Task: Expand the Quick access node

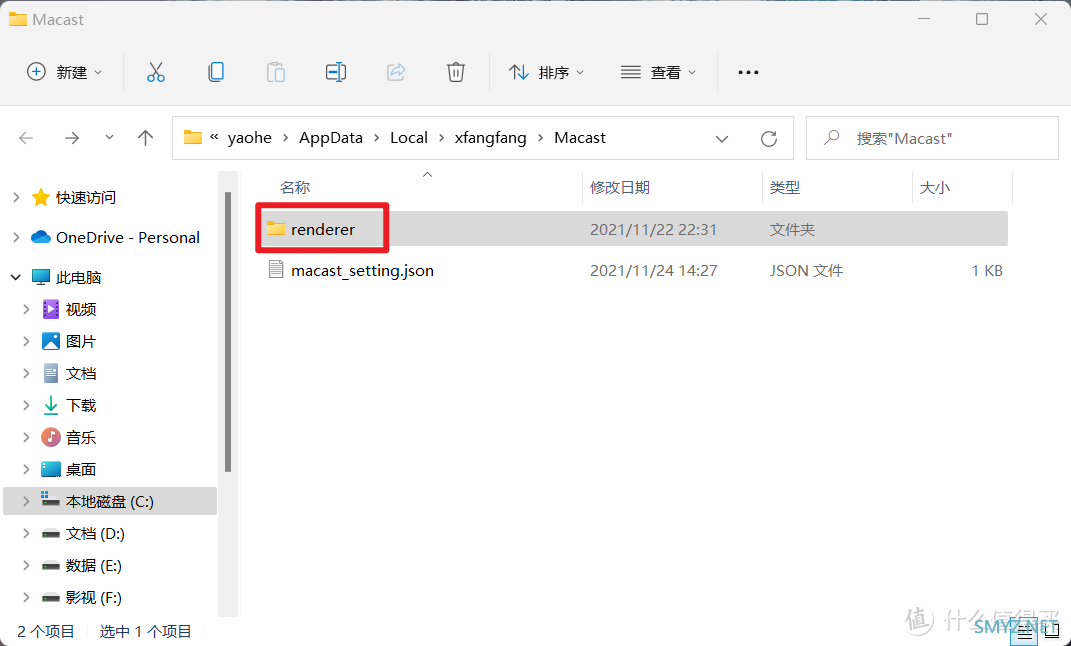Action: tap(16, 197)
